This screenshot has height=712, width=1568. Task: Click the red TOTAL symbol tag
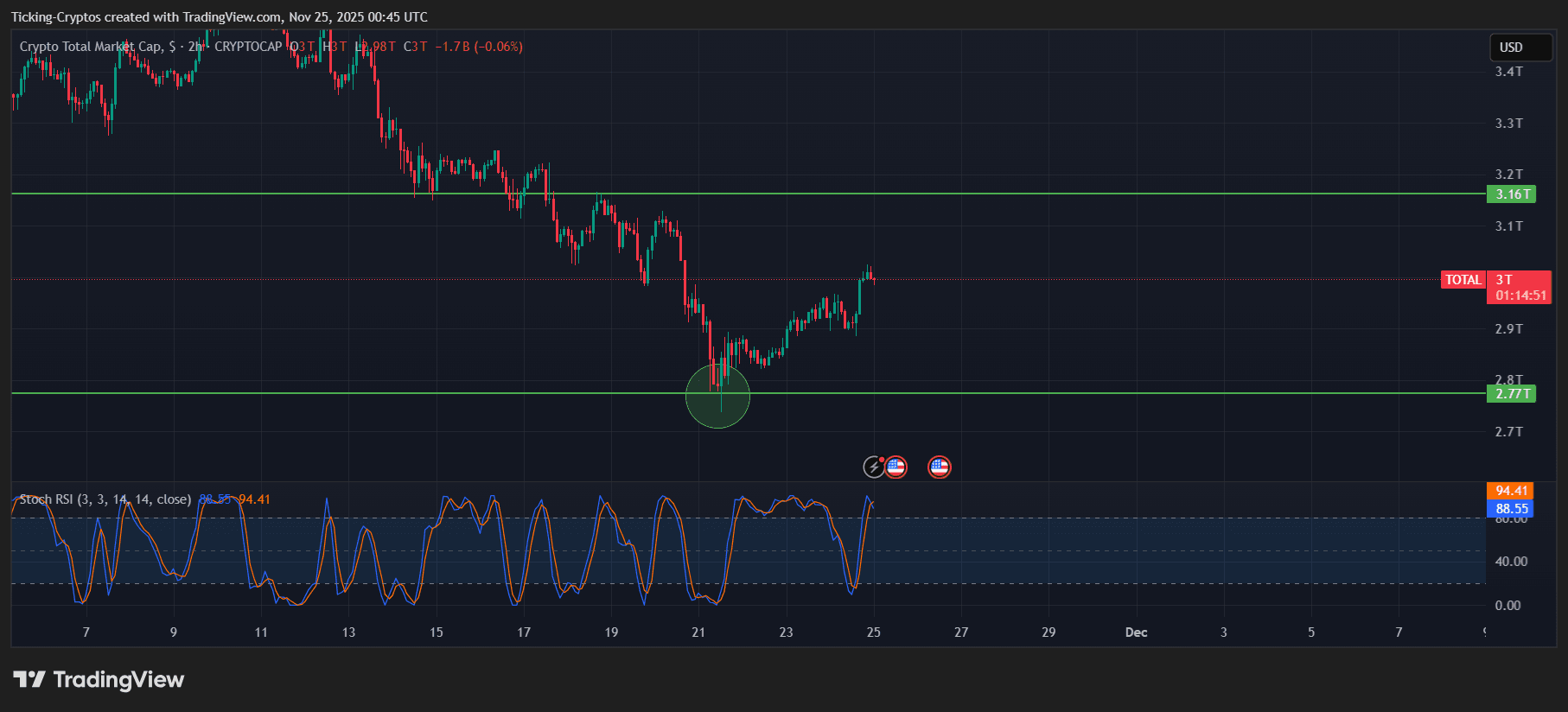coord(1463,280)
